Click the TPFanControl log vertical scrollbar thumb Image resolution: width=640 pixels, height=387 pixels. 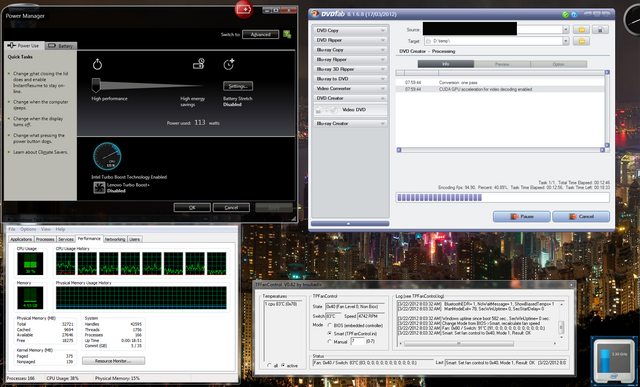coord(562,327)
